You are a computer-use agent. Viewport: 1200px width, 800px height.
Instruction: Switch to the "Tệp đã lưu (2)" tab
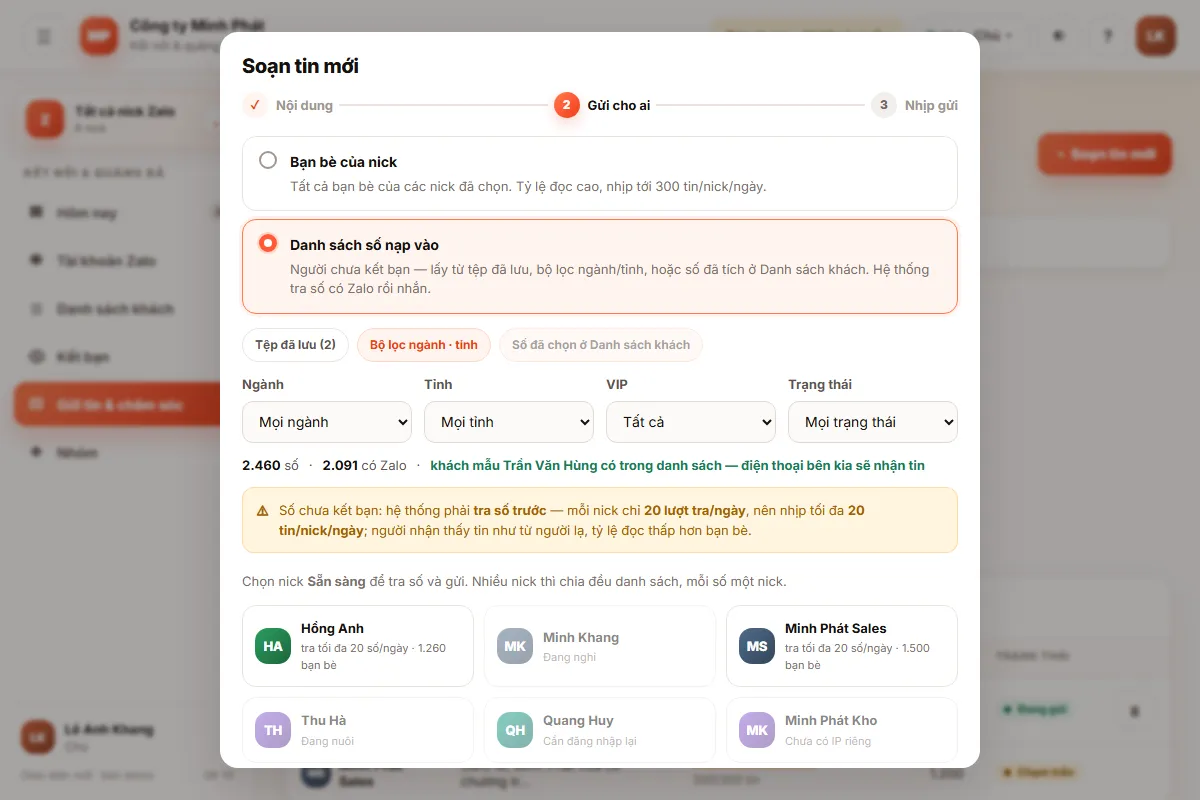(295, 345)
